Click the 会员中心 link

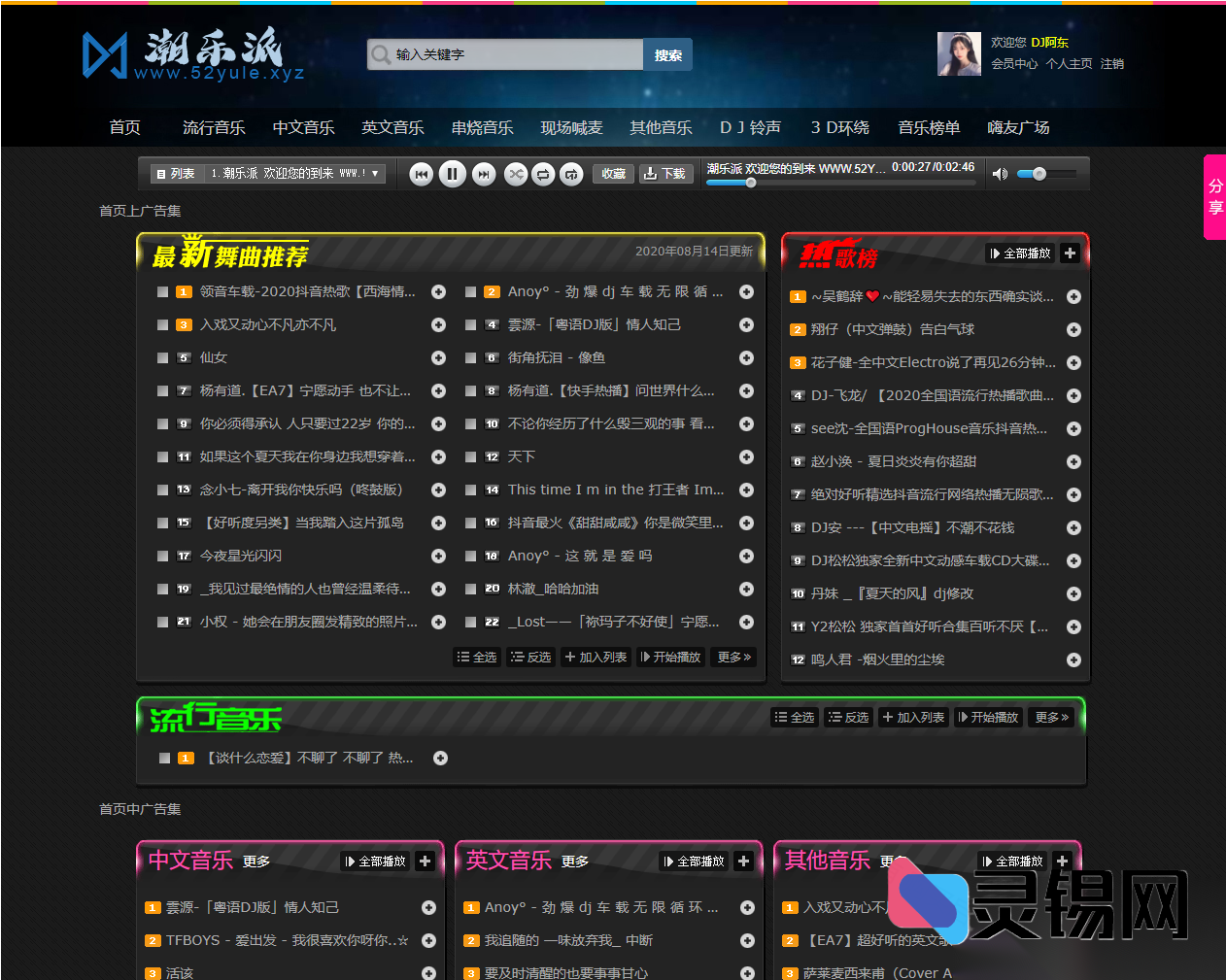[x=1014, y=64]
